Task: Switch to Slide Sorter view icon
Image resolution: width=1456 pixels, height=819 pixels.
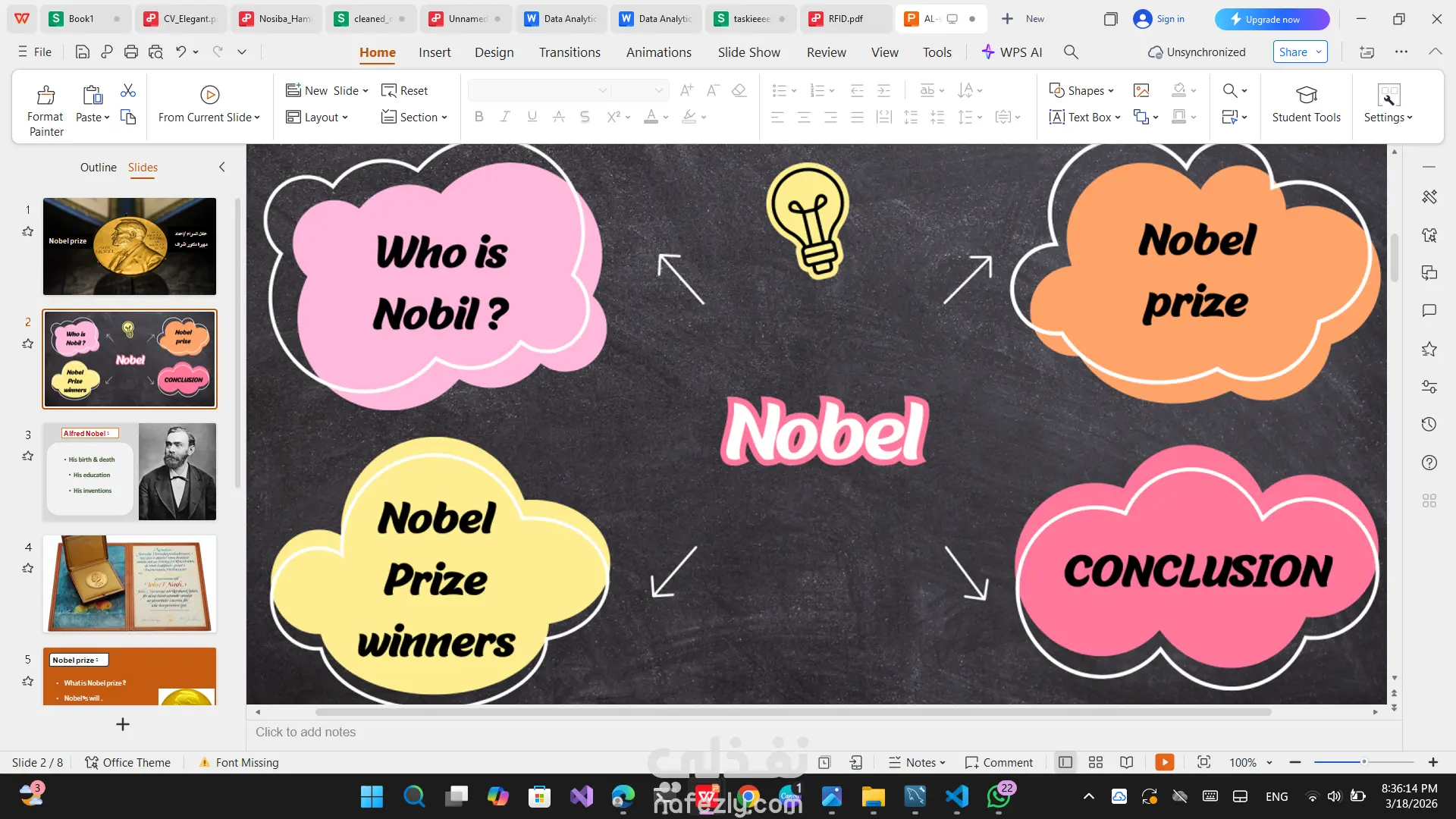Action: coord(1095,762)
